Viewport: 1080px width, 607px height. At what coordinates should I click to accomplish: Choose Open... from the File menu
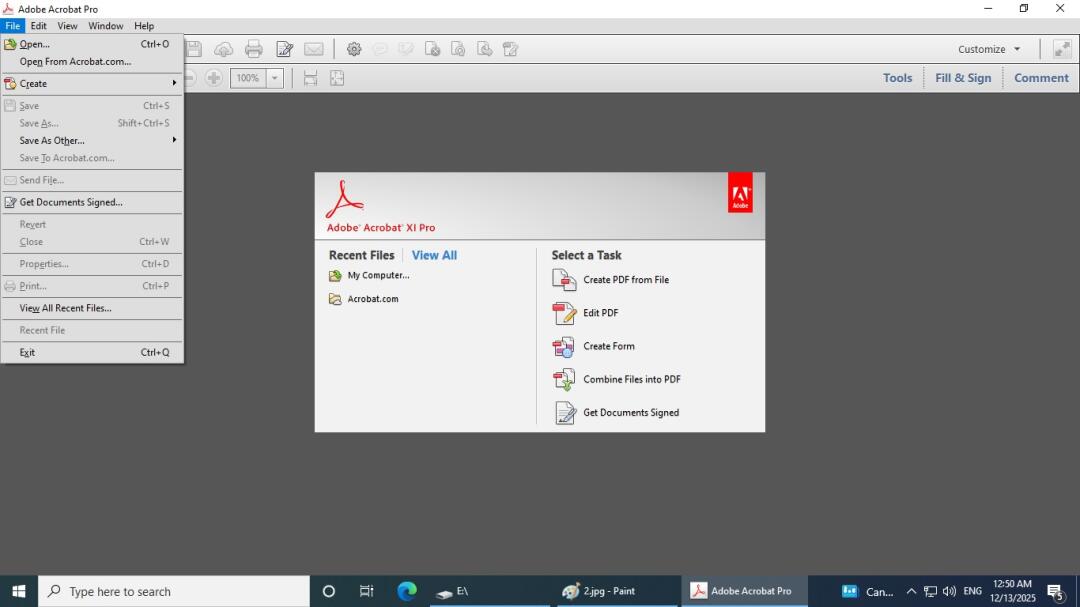pyautogui.click(x=92, y=44)
